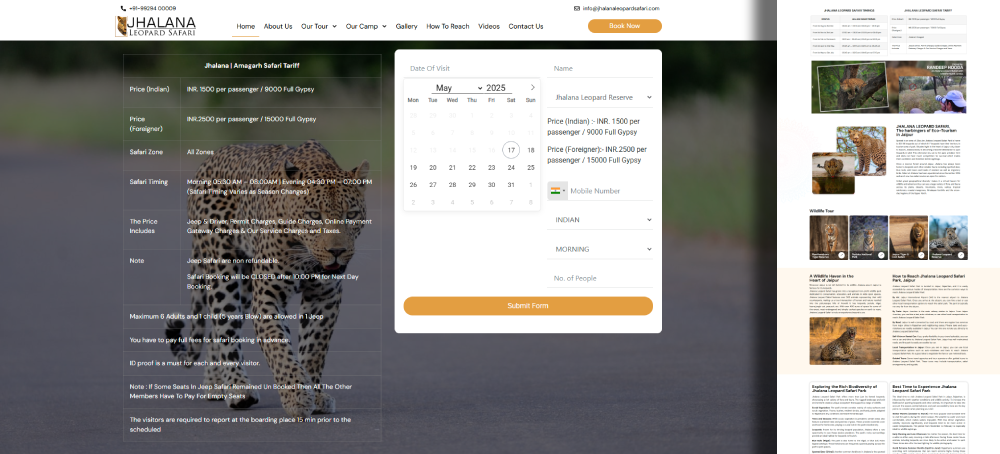This screenshot has width=1000, height=454.
Task: Open the Contact Us page
Action: pyautogui.click(x=526, y=26)
